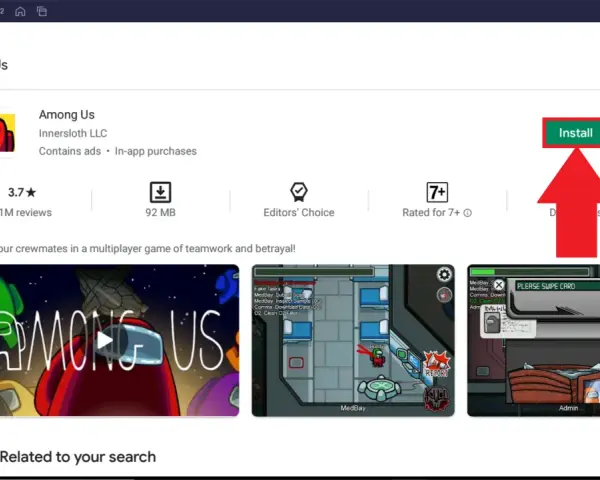
Task: Open Innersloth LLC developer page
Action: pyautogui.click(x=73, y=133)
